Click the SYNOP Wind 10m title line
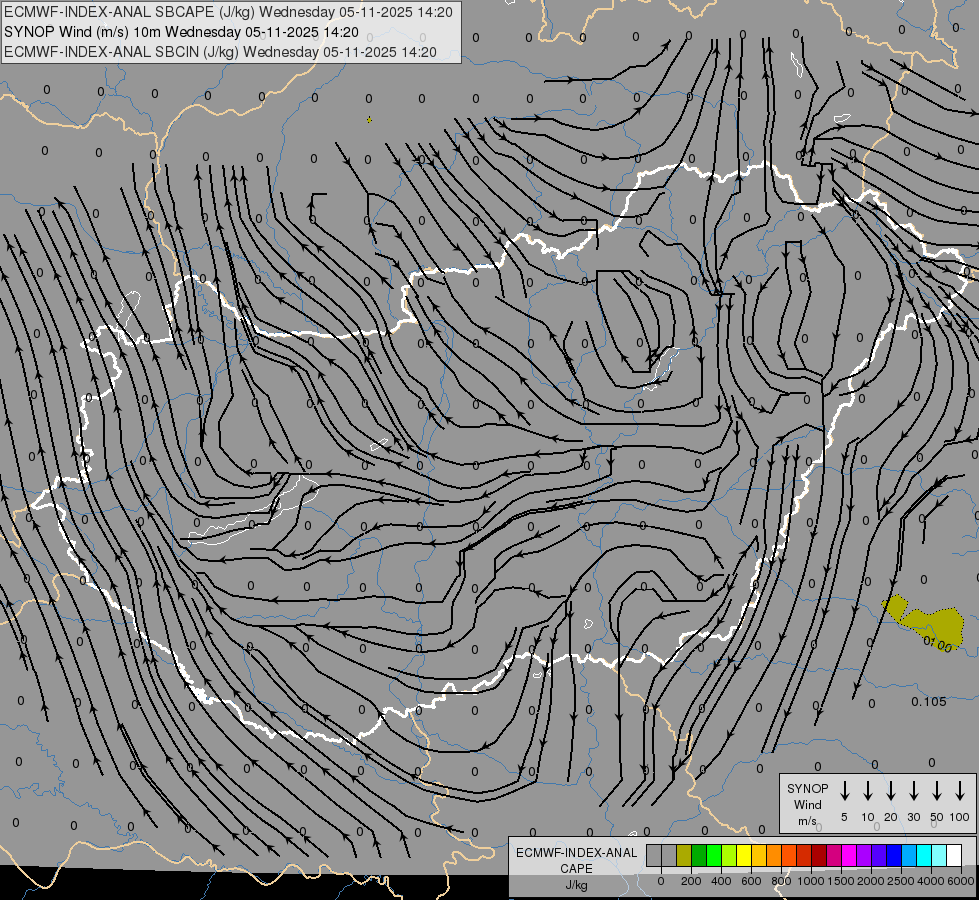Screen dimensions: 979x900 coord(181,32)
